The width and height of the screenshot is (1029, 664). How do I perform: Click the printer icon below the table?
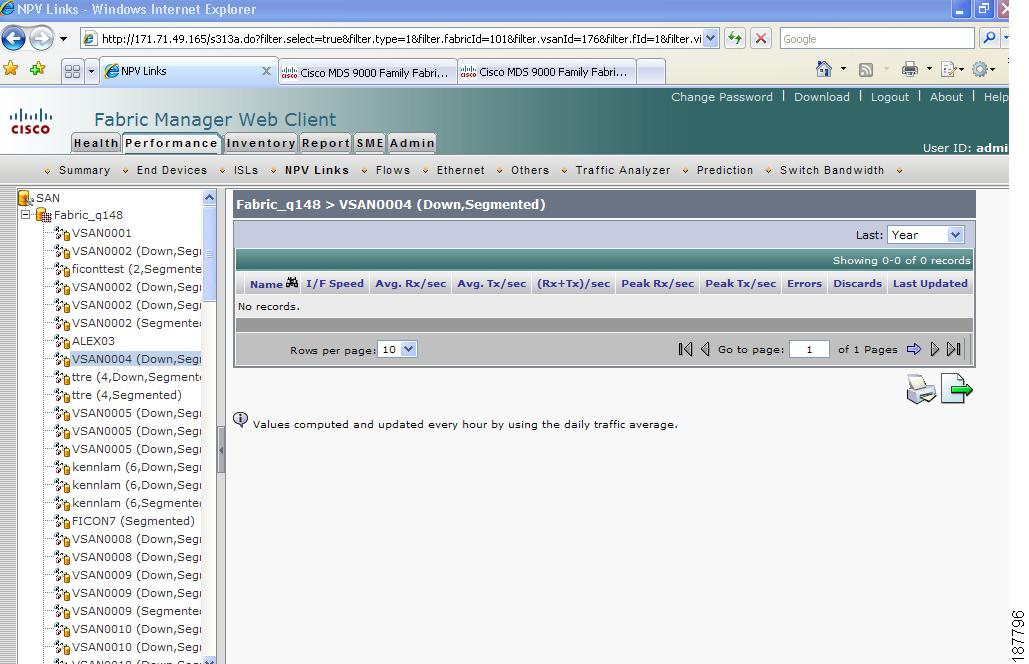921,389
